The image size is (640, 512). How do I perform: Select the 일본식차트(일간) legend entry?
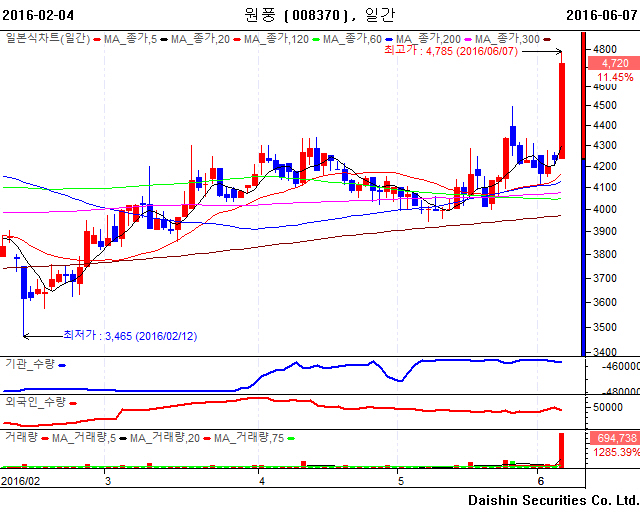(48, 39)
